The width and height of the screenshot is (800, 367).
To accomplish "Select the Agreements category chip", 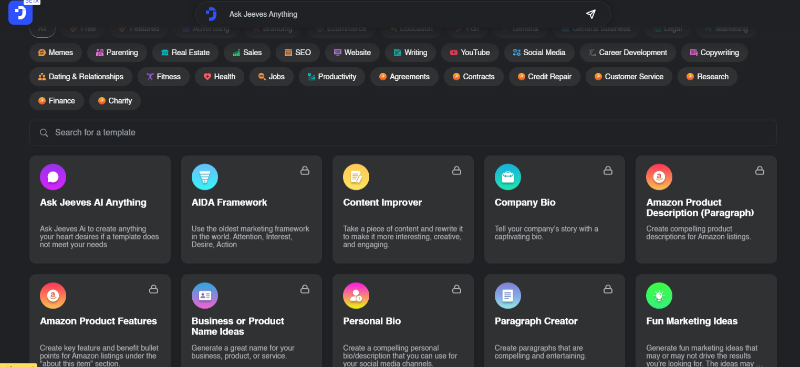I will click(405, 77).
